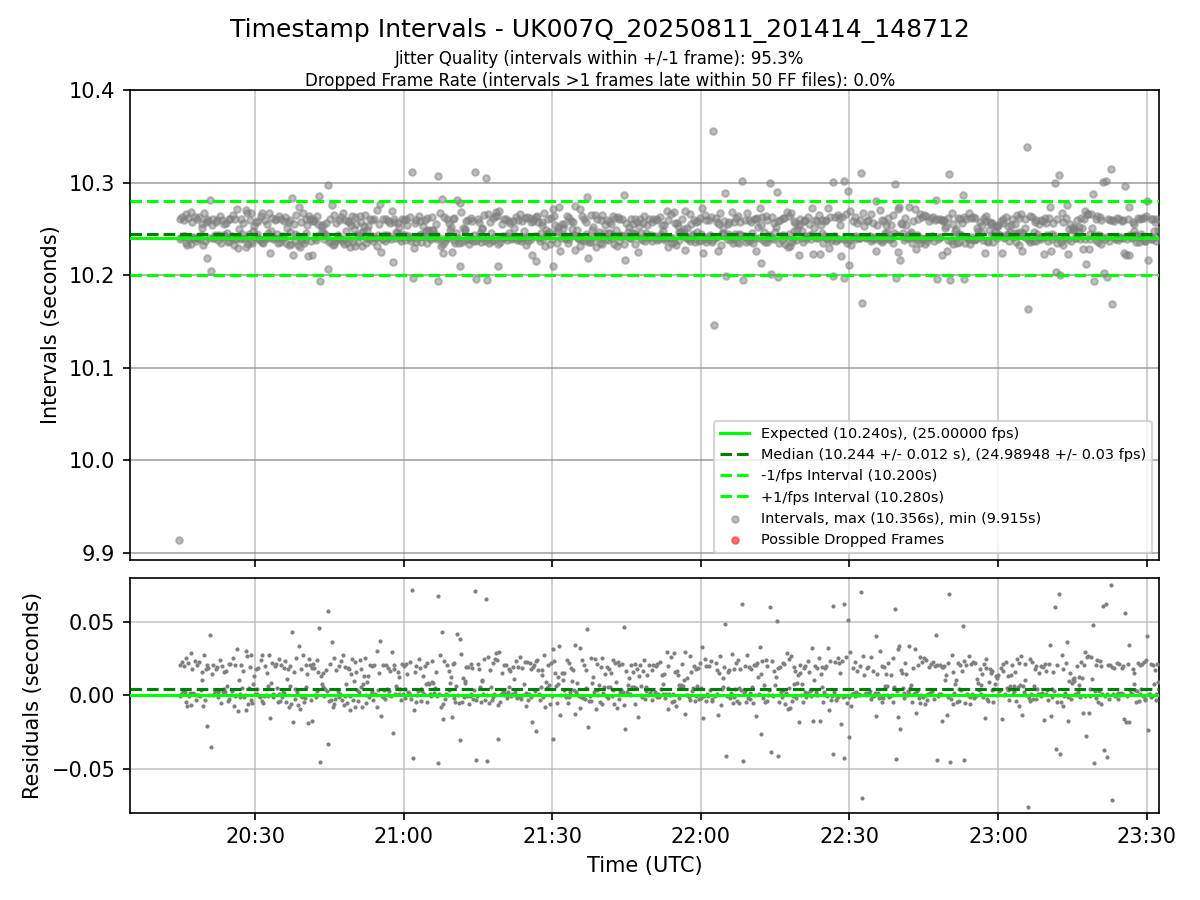This screenshot has width=1200, height=900.
Task: Click the 21:30 time tick label
Action: pyautogui.click(x=552, y=834)
